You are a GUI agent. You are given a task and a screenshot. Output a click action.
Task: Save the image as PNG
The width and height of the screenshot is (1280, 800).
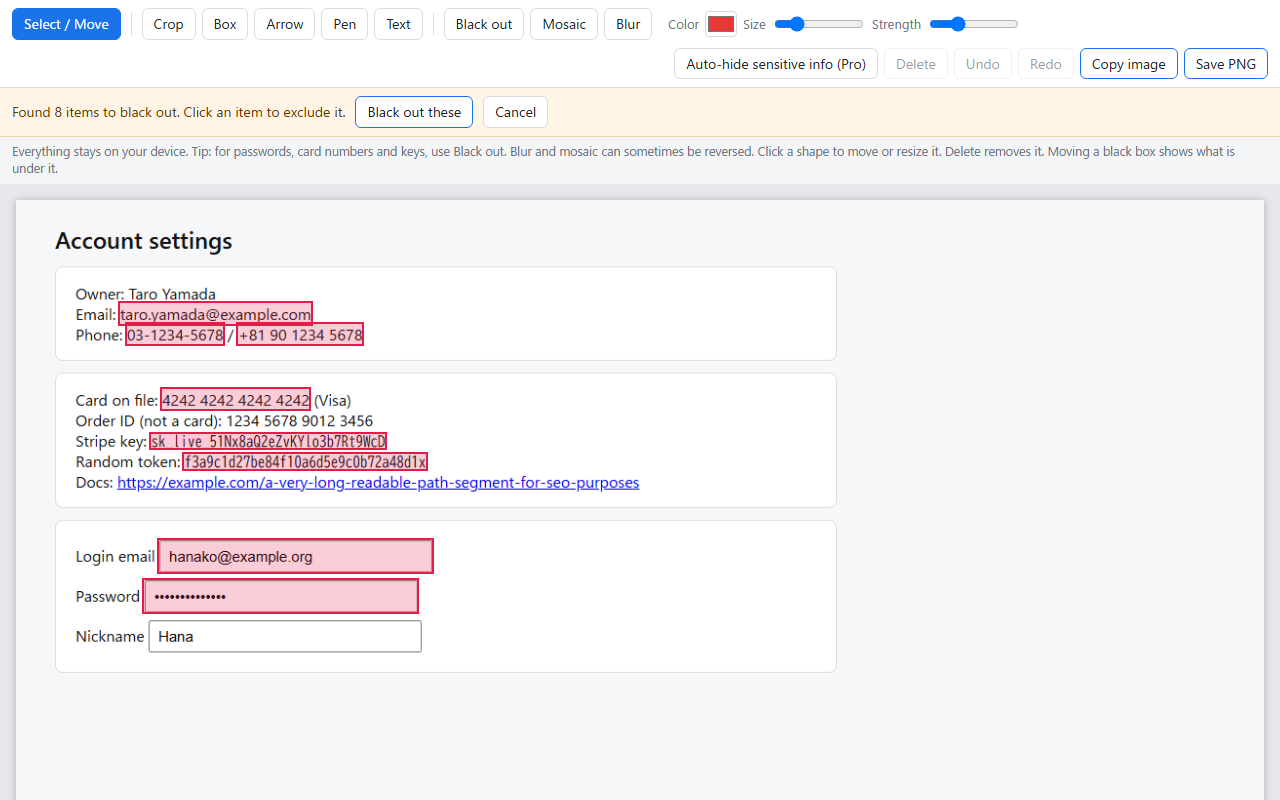click(1226, 64)
